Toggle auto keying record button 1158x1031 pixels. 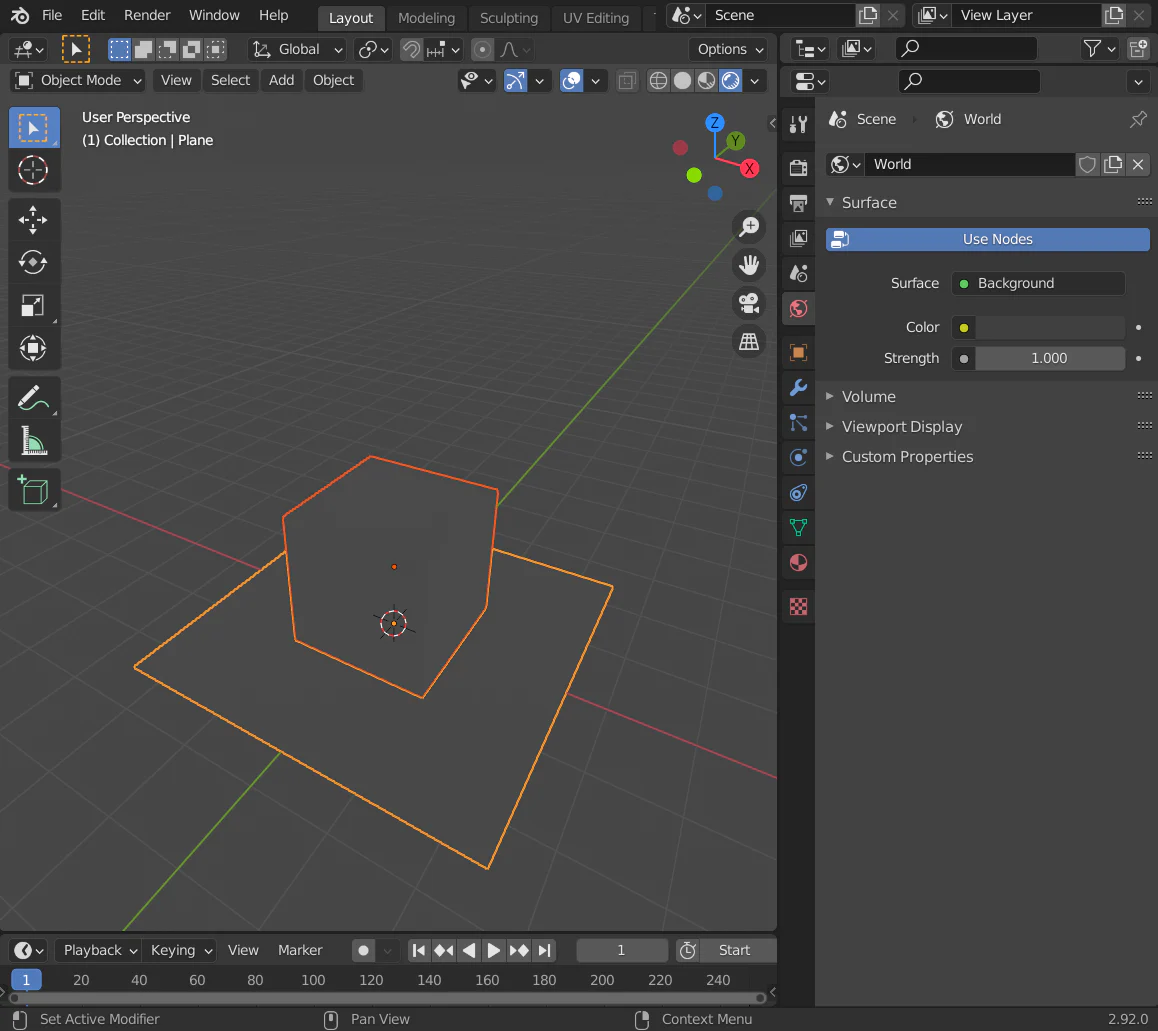(x=363, y=950)
